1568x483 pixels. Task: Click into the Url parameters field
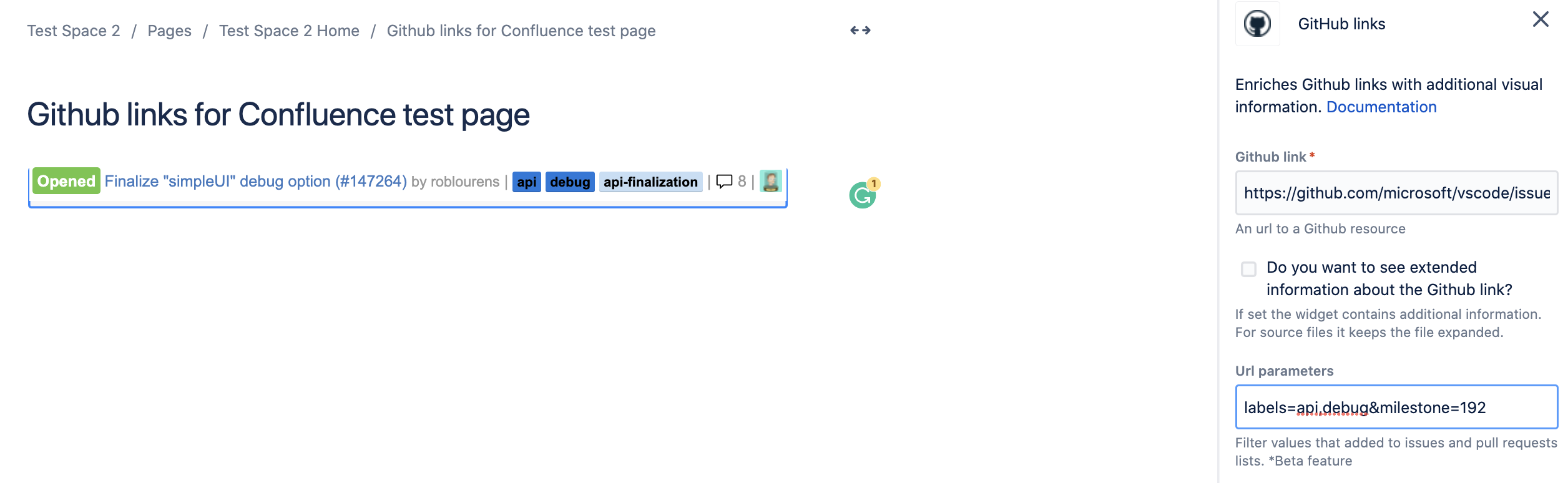click(x=1396, y=407)
